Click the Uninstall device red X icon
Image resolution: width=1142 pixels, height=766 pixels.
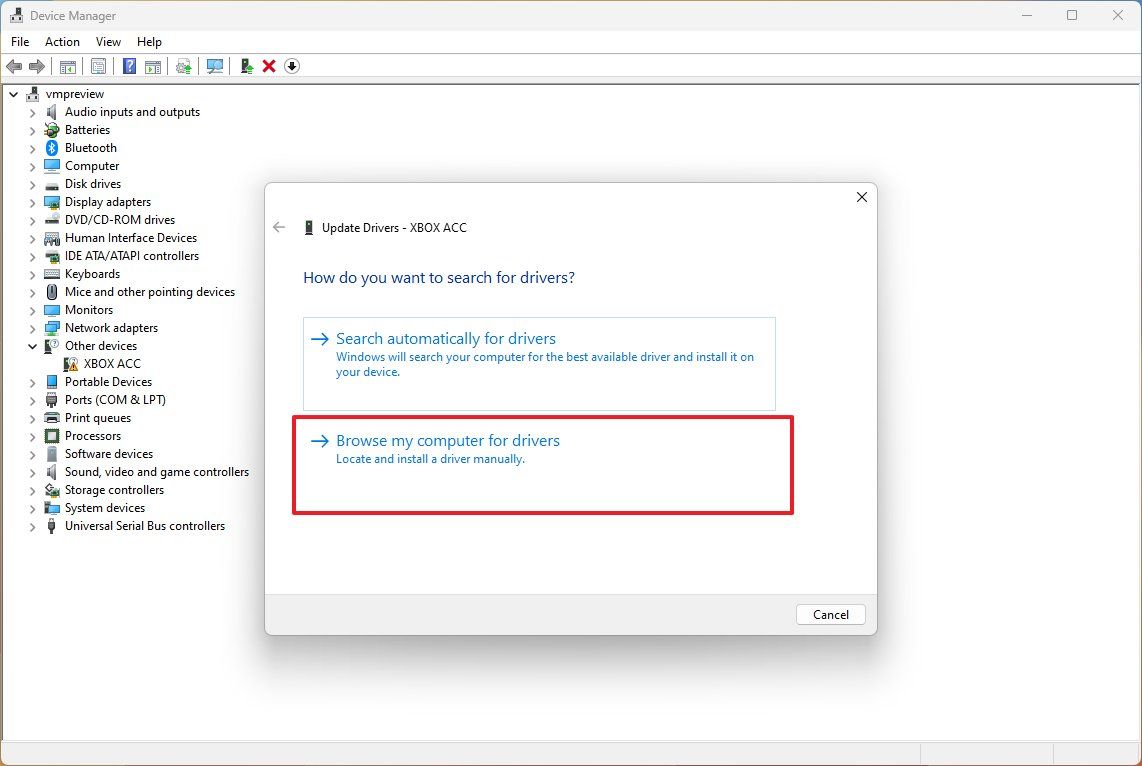[x=268, y=66]
